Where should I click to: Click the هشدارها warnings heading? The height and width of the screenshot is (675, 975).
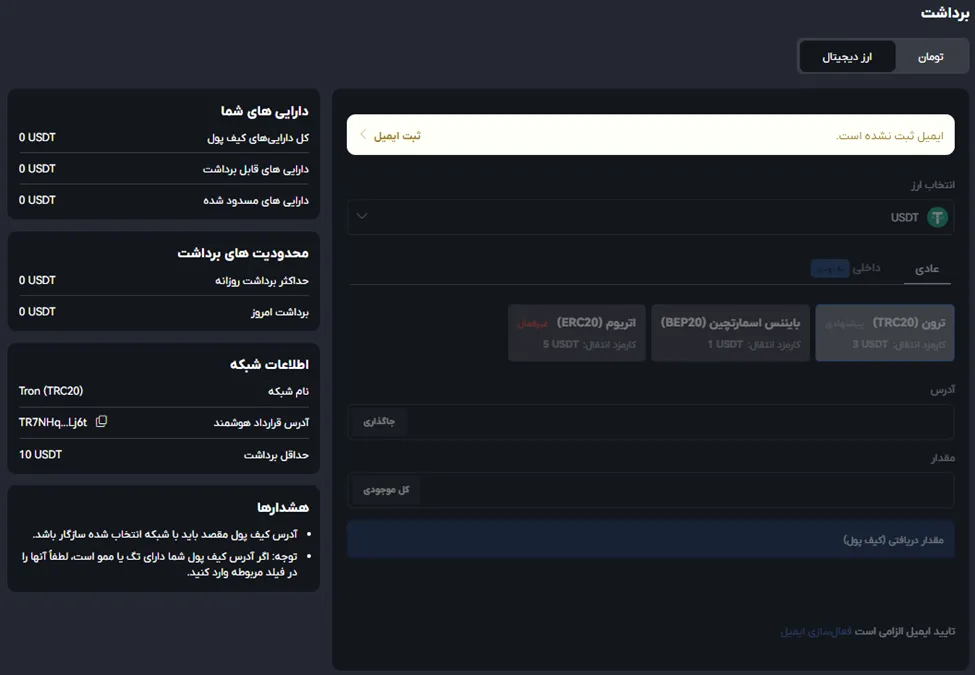click(283, 507)
